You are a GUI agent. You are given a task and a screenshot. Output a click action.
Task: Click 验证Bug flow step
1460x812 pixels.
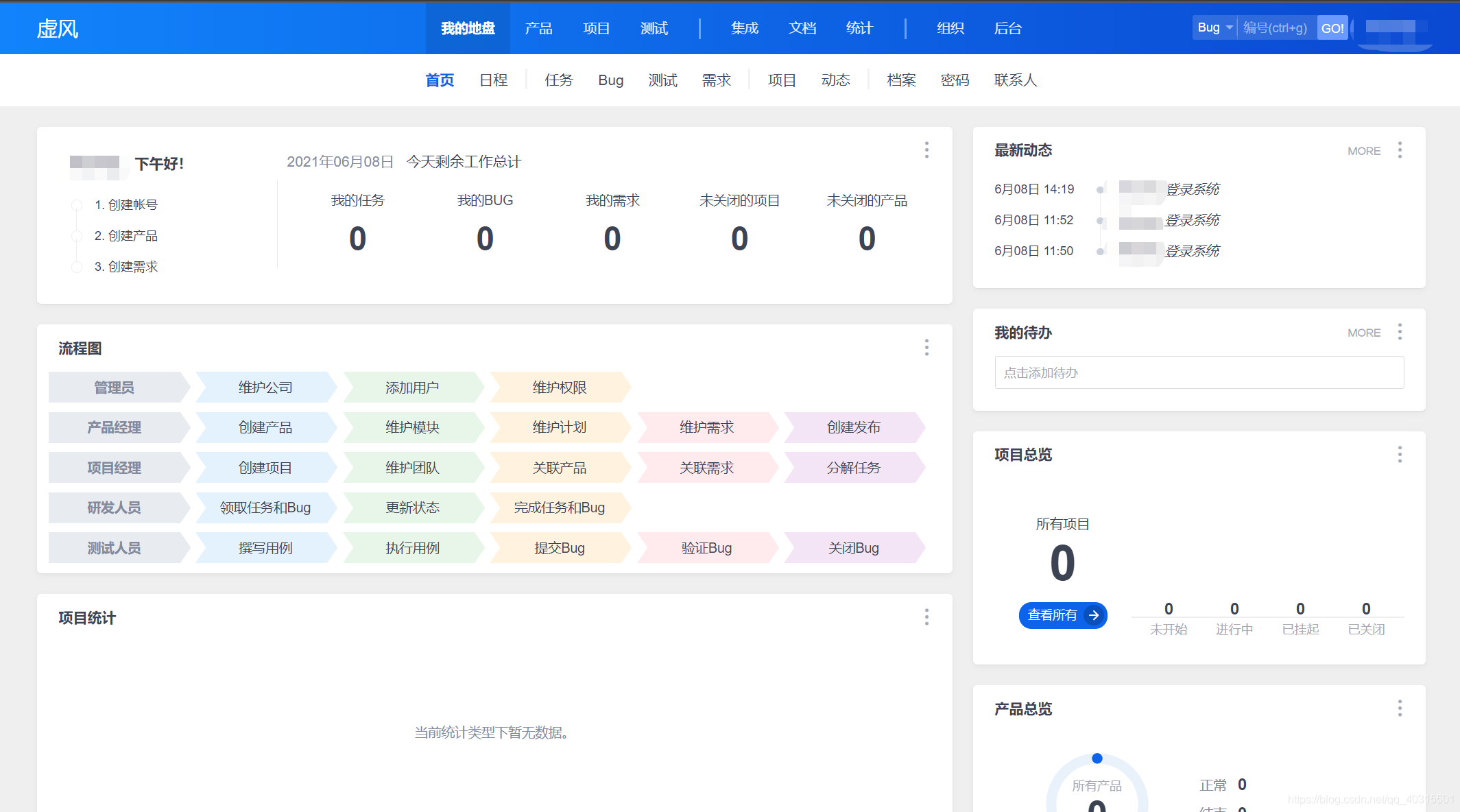coord(707,548)
